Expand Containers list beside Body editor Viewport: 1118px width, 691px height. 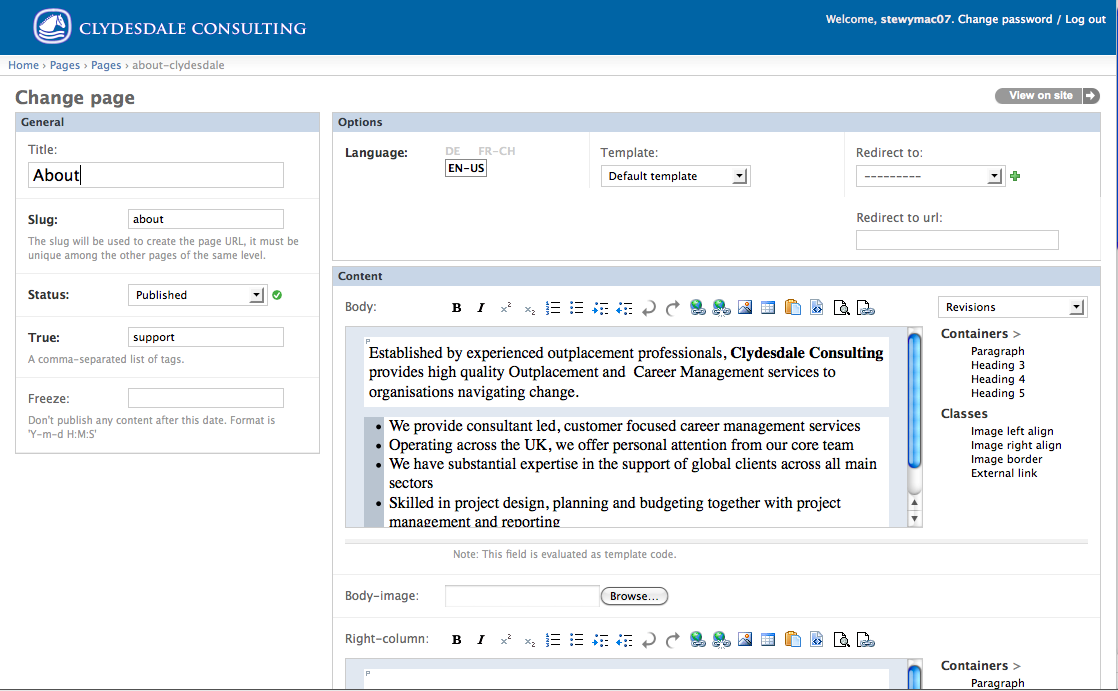pyautogui.click(x=980, y=334)
